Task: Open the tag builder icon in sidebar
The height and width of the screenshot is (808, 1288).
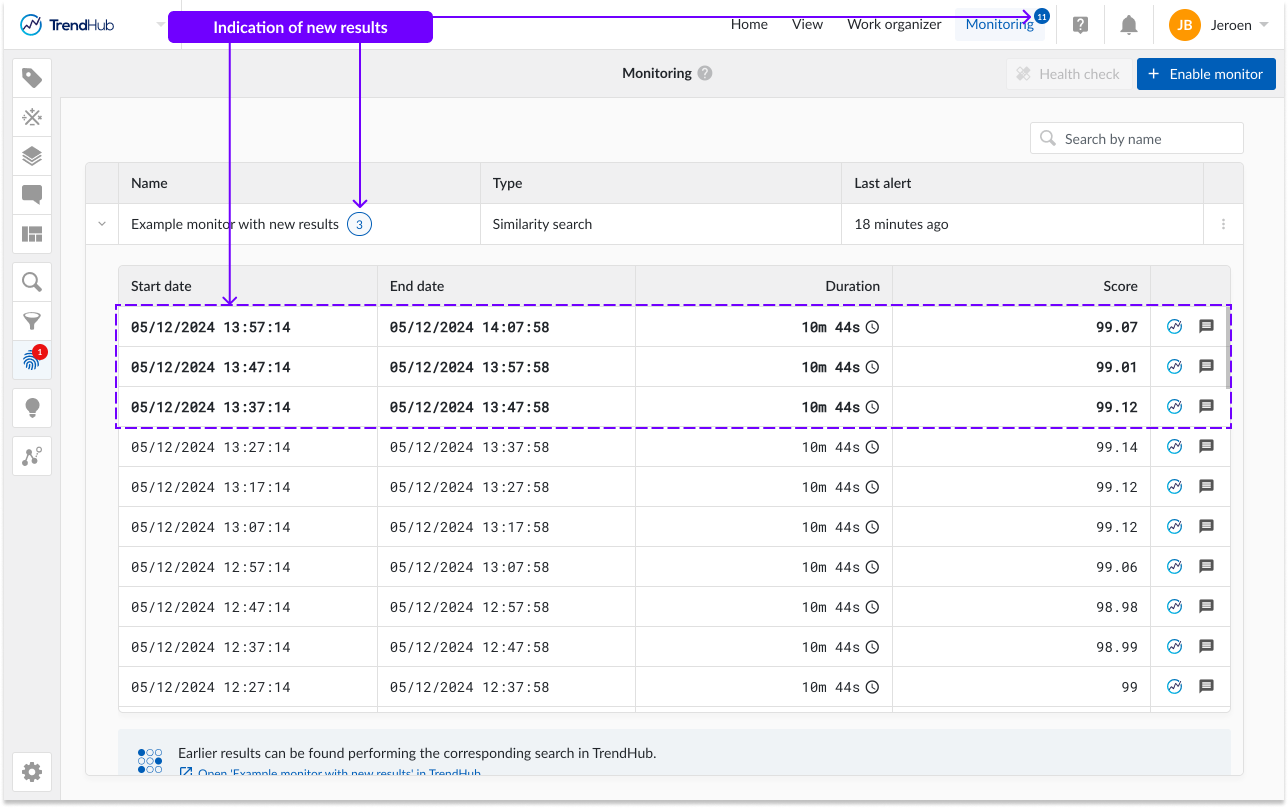Action: (32, 78)
